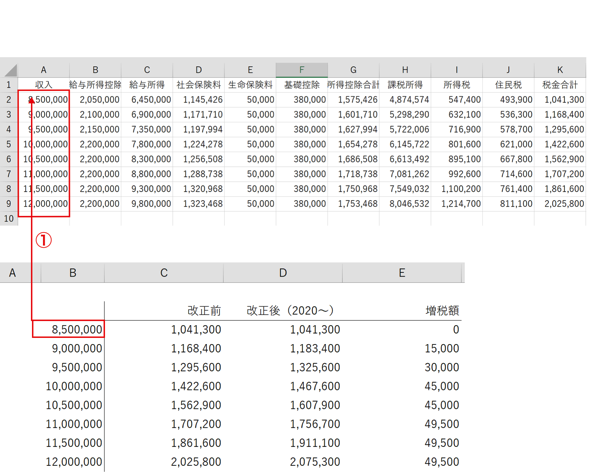
Task: Select column J header in the top sheet
Action: (x=508, y=70)
